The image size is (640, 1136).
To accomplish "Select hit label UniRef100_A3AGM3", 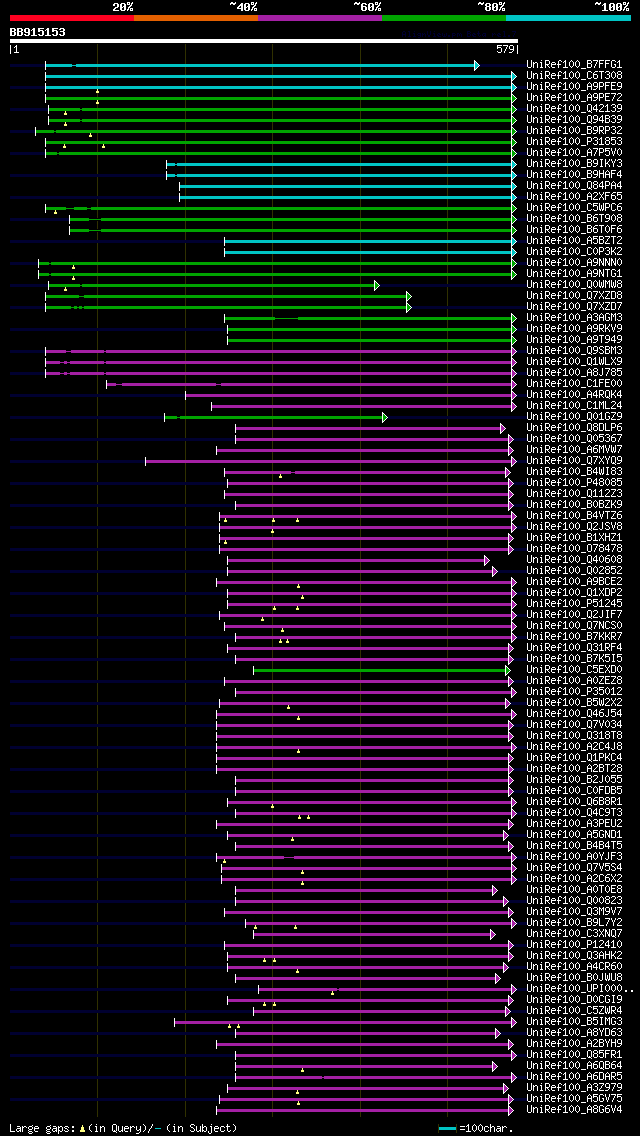I will 574,317.
